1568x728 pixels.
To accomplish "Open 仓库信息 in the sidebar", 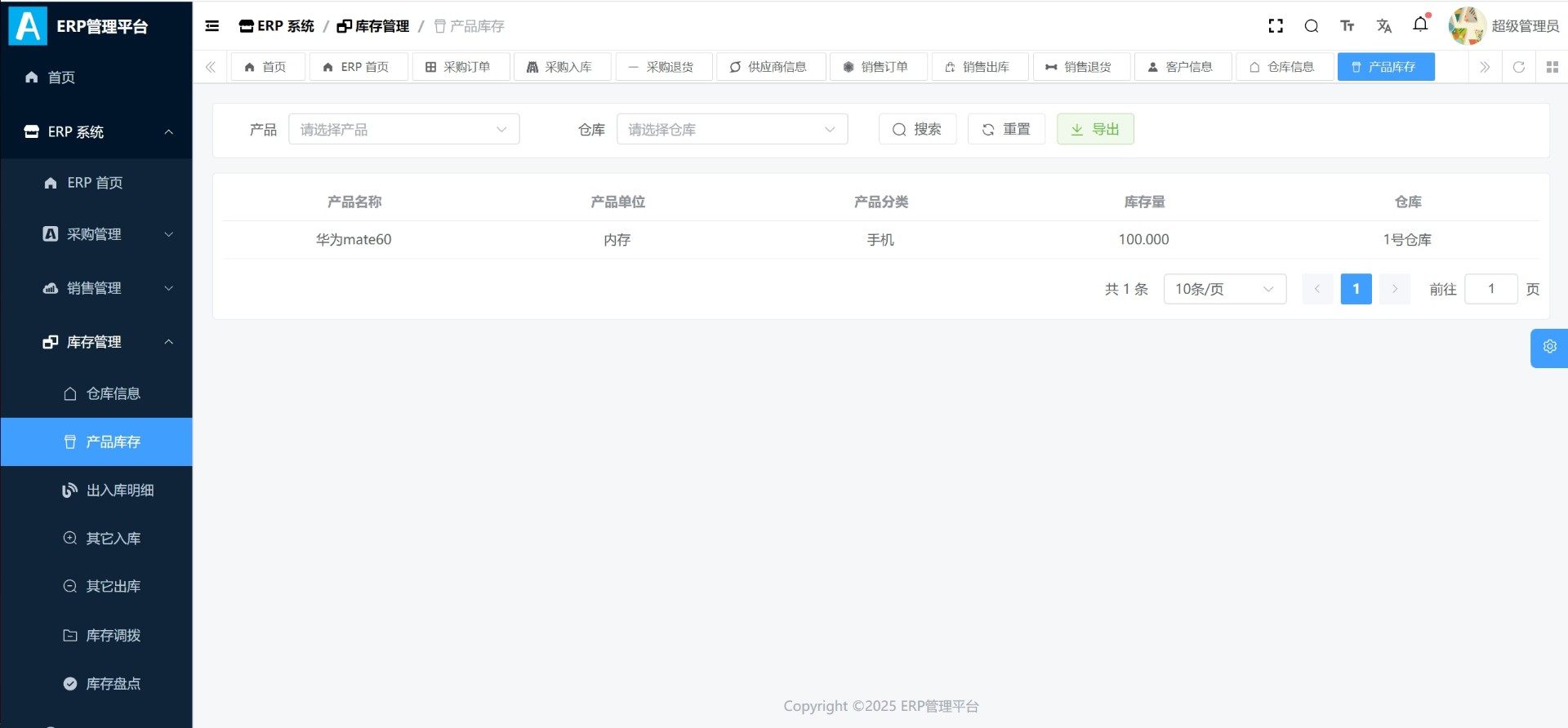I will point(96,394).
